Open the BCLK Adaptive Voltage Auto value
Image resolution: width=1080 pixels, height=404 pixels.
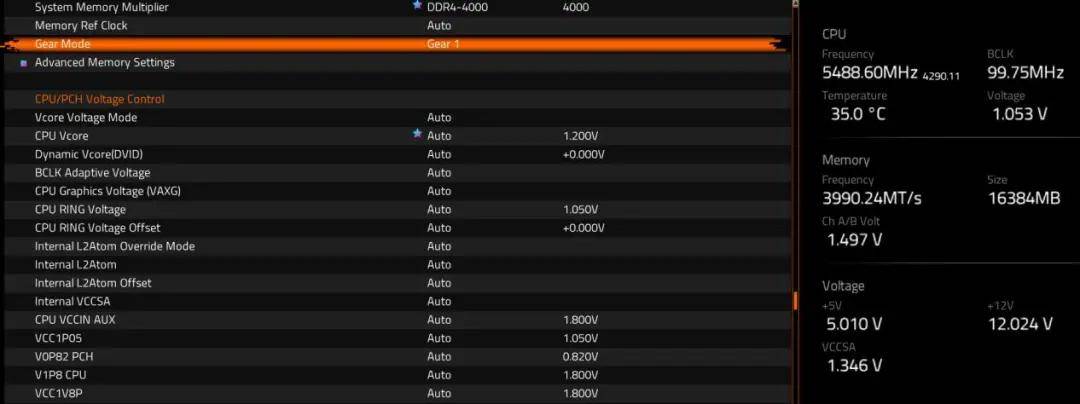click(439, 173)
